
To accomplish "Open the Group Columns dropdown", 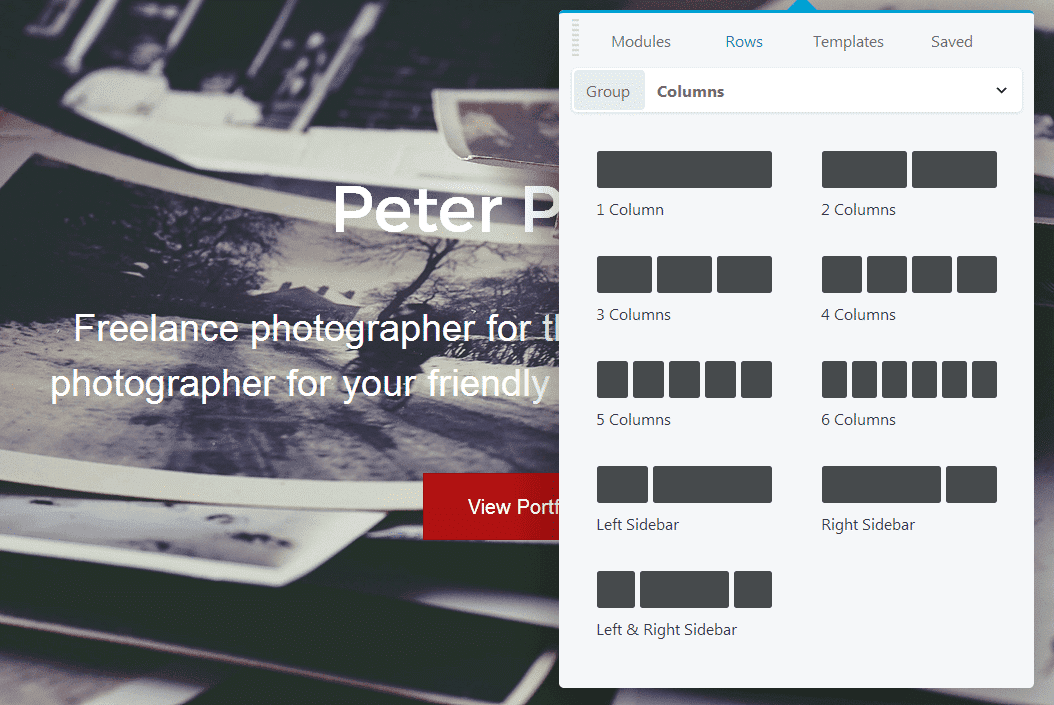I will tap(797, 91).
